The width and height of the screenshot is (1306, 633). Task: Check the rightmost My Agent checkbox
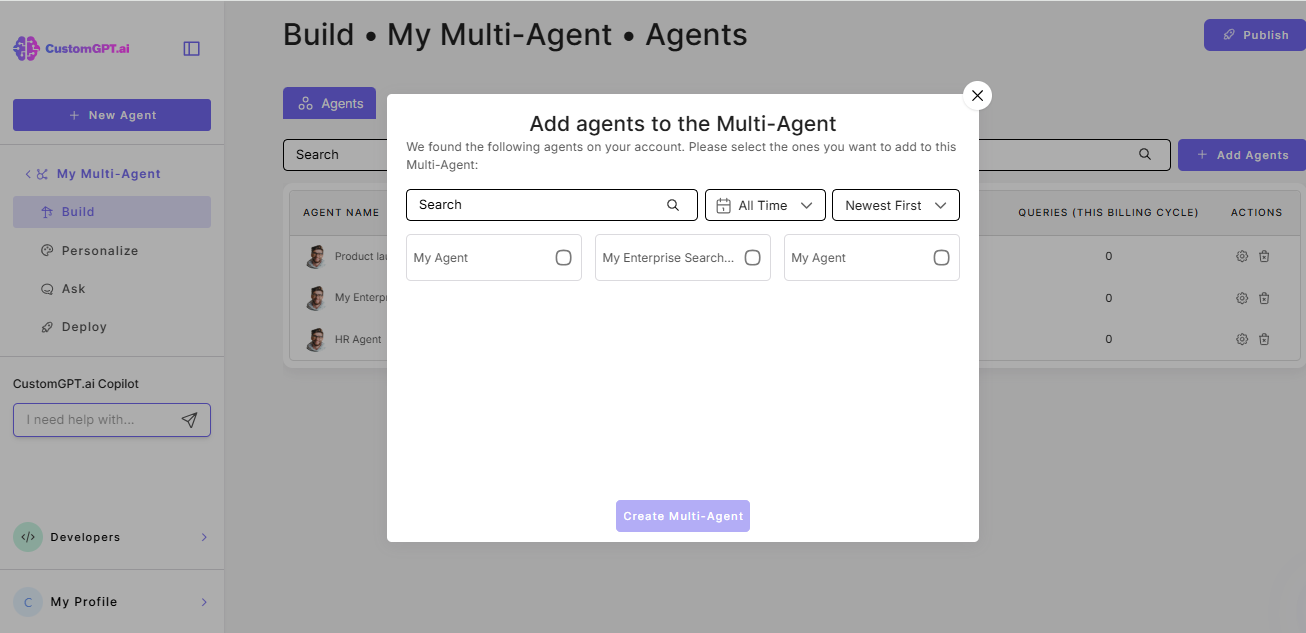[941, 257]
